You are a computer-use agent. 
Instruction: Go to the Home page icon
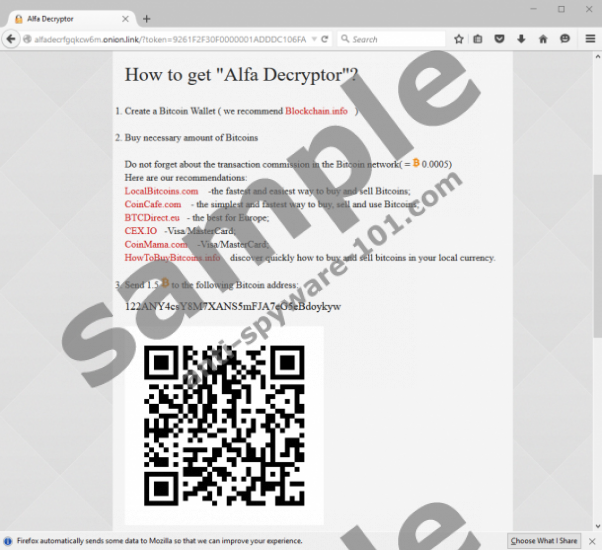pos(543,39)
